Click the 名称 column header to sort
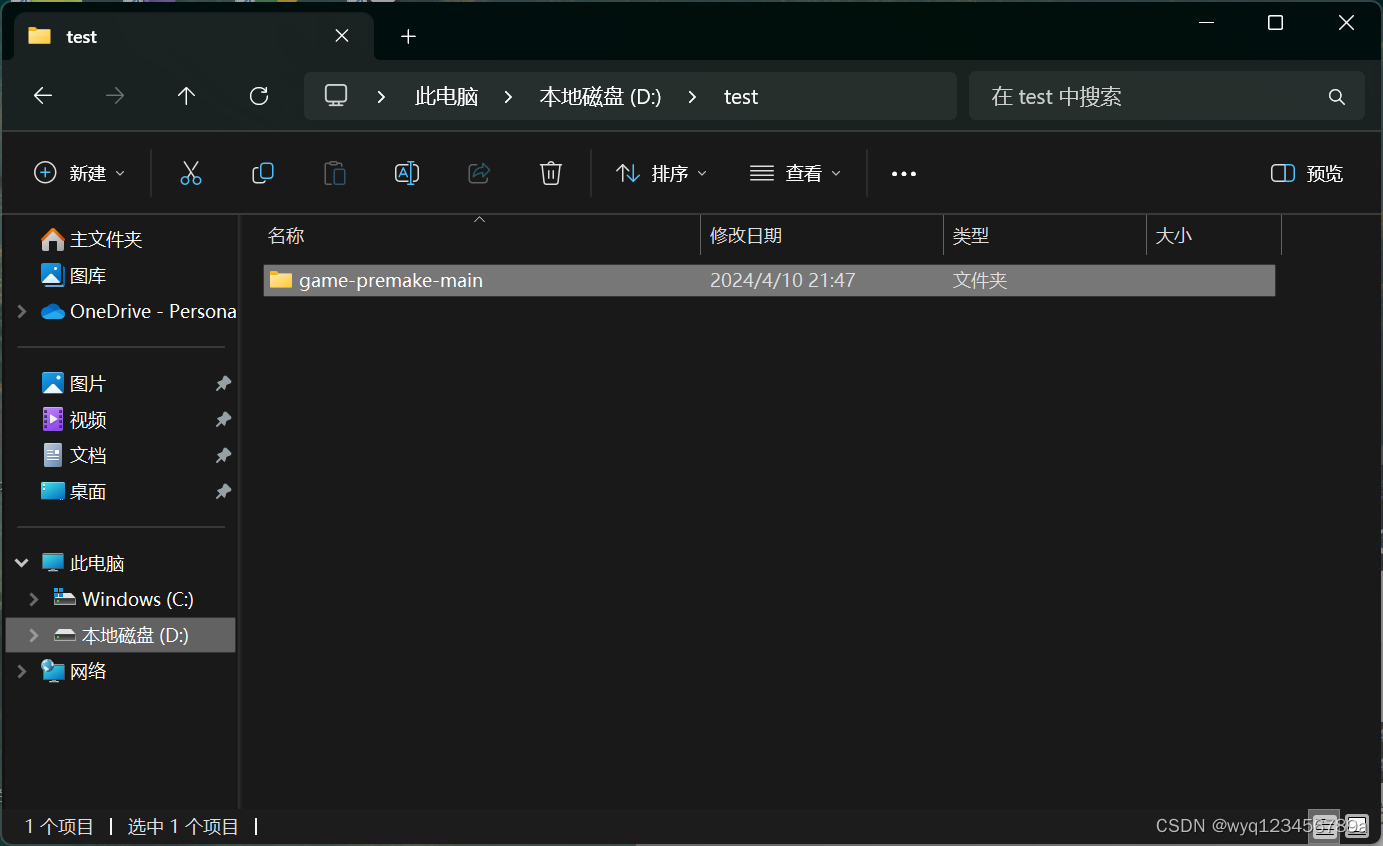The width and height of the screenshot is (1383, 846). coord(285,235)
